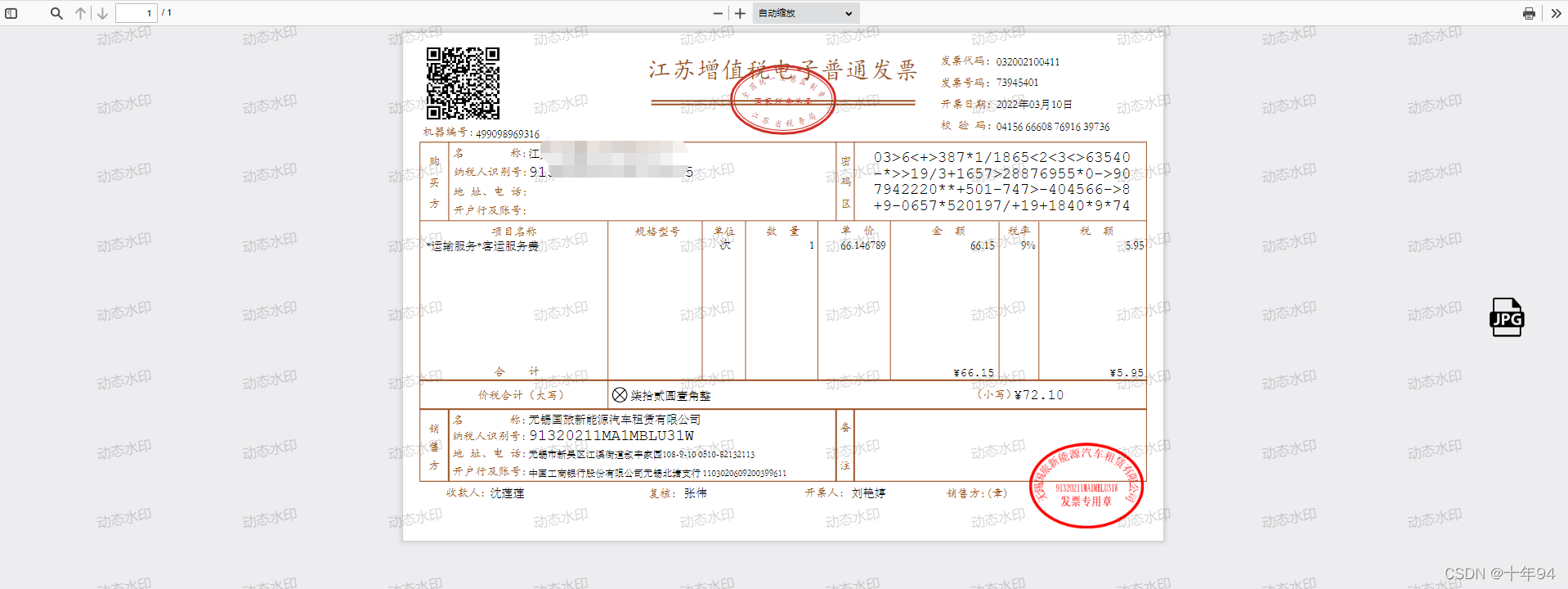Print the document with printer icon
The width and height of the screenshot is (1568, 589).
(x=1529, y=13)
